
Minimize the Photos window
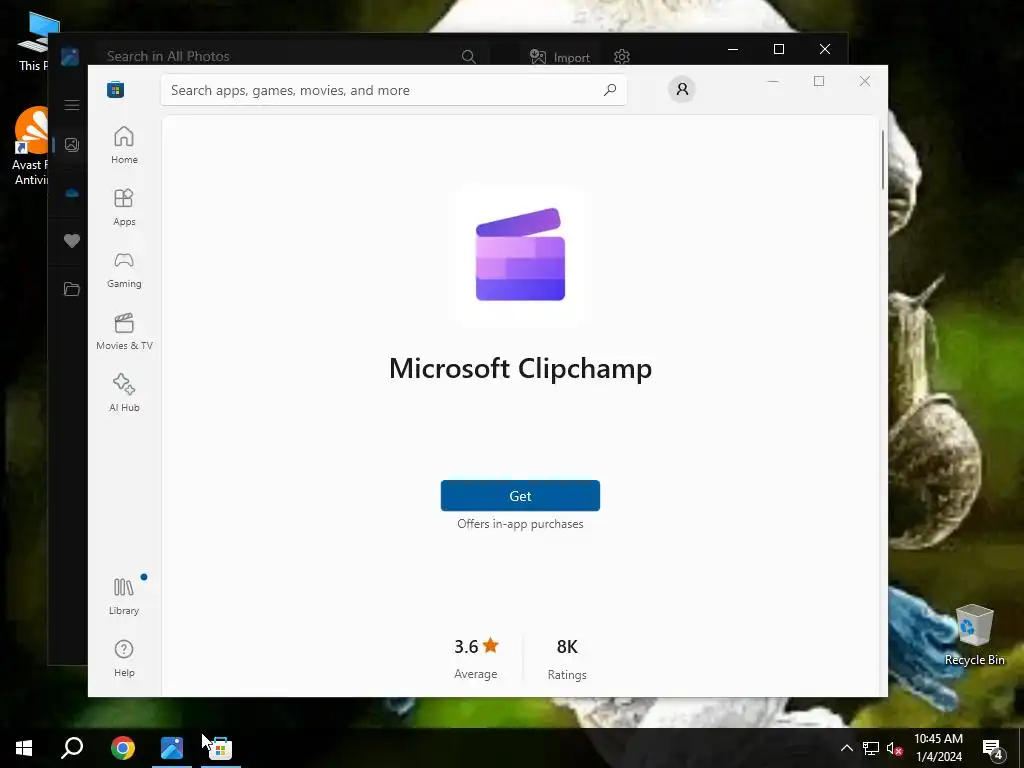(x=733, y=49)
